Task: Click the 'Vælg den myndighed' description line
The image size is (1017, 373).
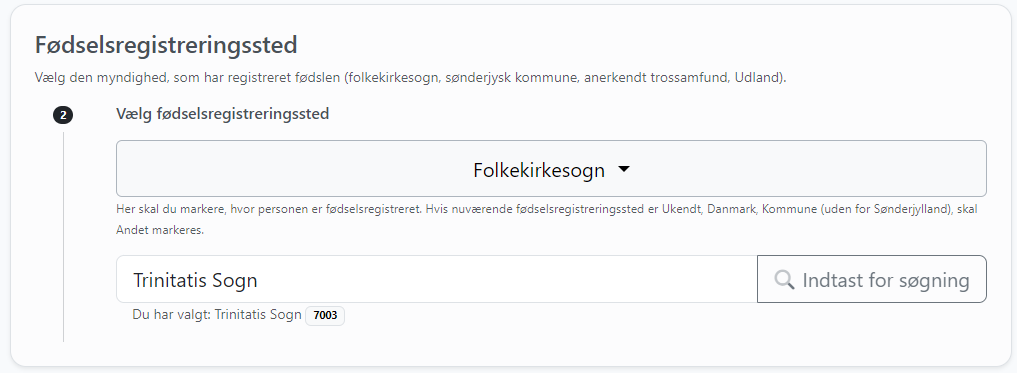Action: coord(410,78)
